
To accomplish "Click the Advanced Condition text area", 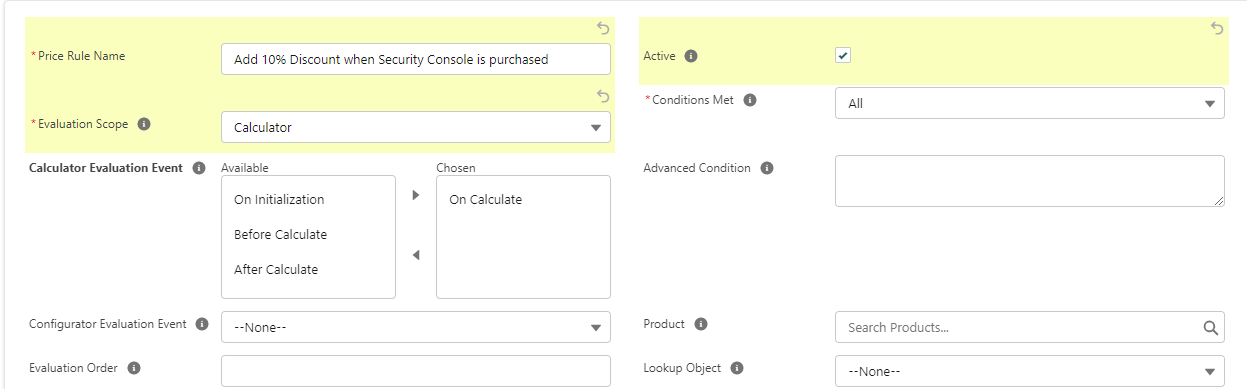I will click(1030, 181).
